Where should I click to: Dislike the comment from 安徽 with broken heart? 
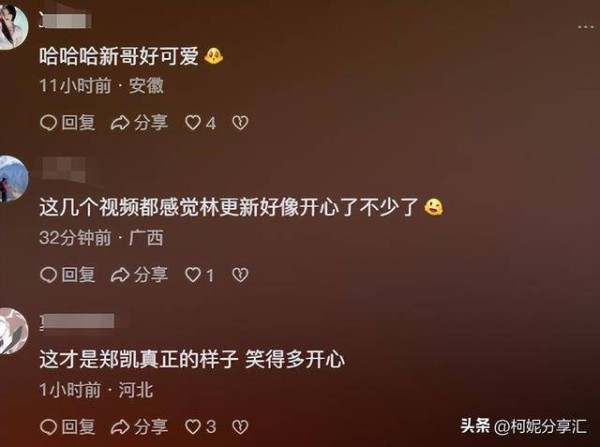pos(240,123)
